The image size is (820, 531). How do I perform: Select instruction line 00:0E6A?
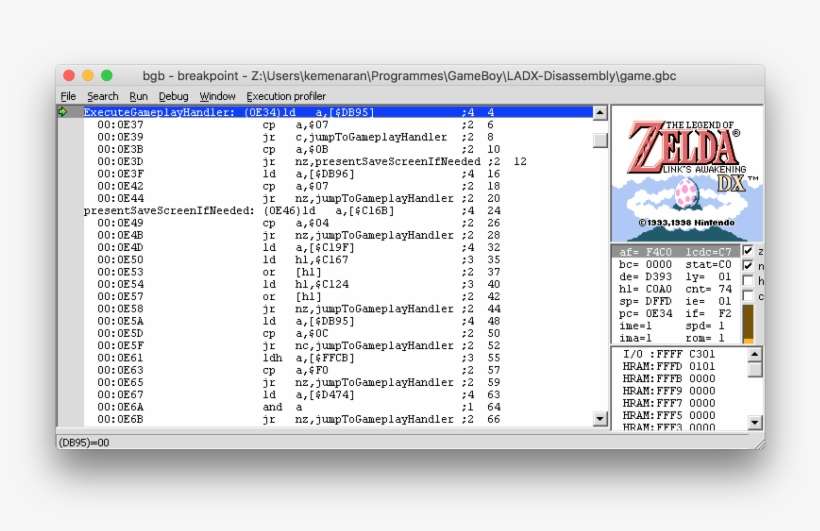(x=338, y=407)
